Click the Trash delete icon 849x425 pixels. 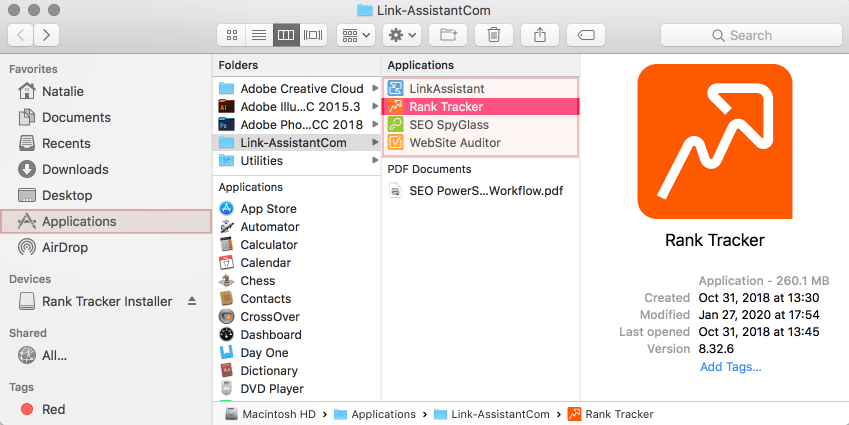coord(494,35)
